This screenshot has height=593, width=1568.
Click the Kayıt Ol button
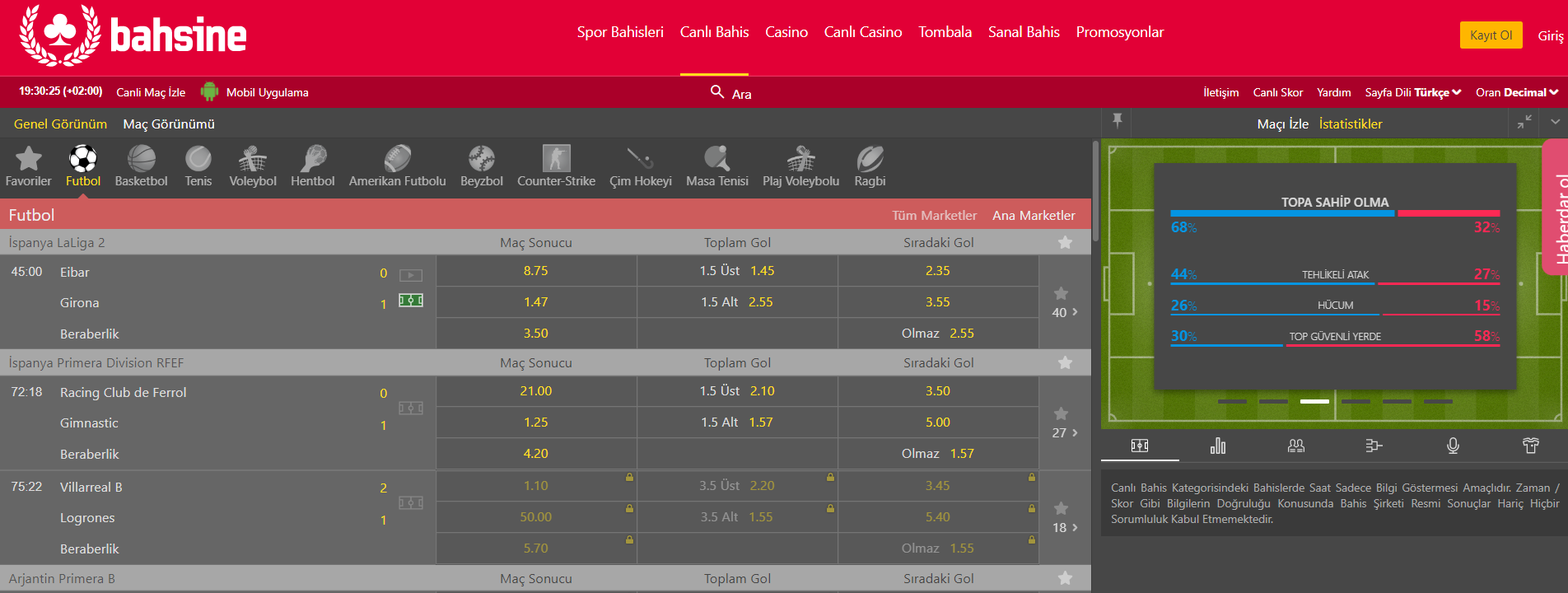(1491, 35)
